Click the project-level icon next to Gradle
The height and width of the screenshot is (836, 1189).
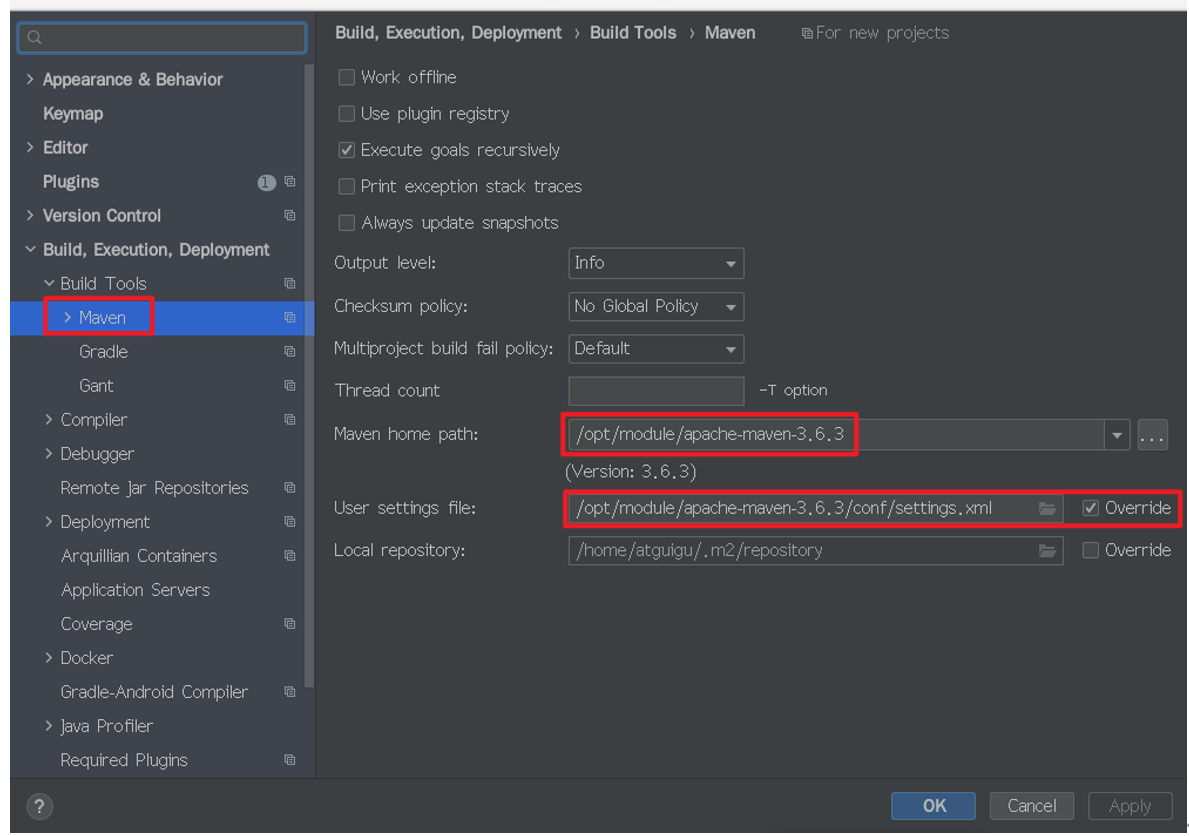click(290, 351)
